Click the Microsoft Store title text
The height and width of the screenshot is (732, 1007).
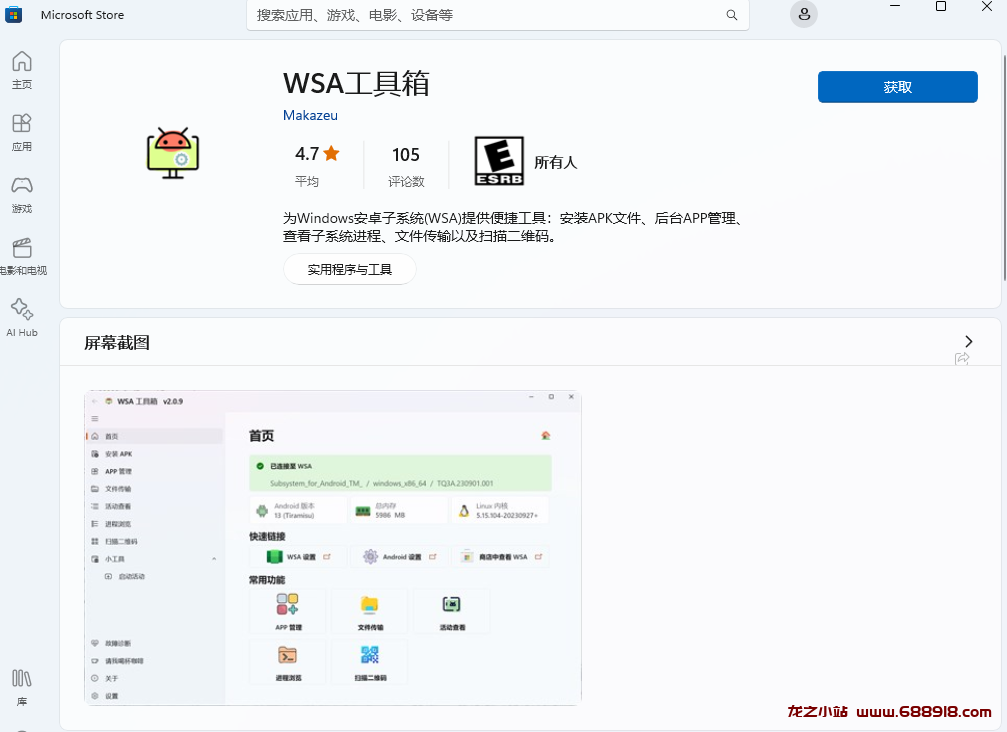point(82,15)
